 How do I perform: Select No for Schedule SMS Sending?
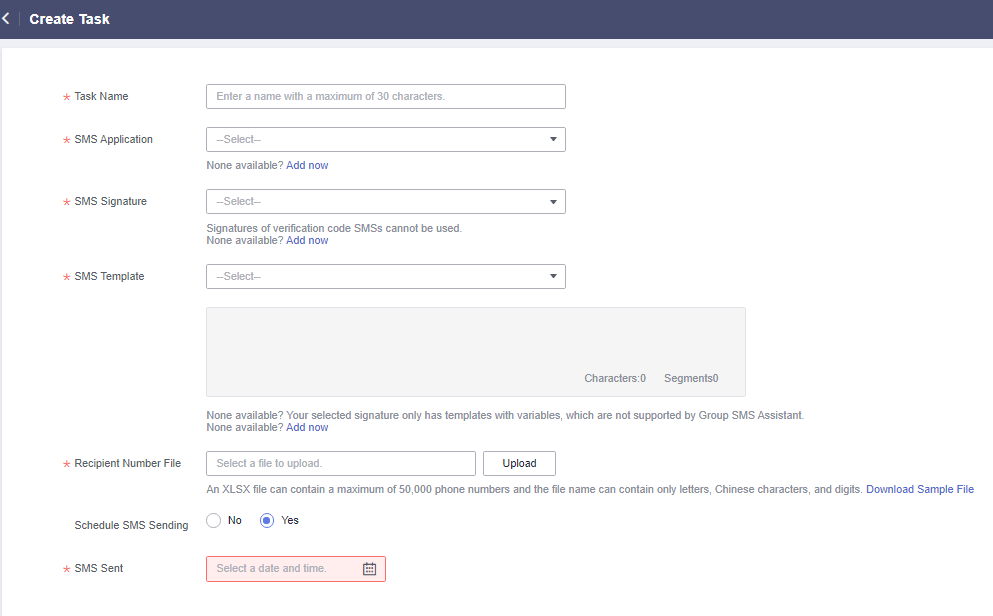tap(213, 520)
